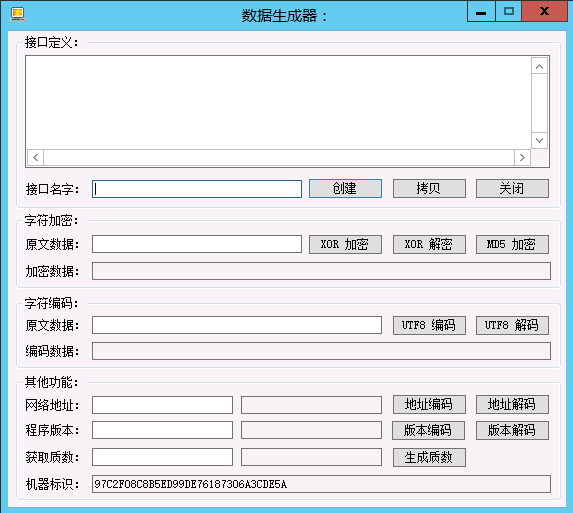Click the 关闭 button

coord(512,189)
